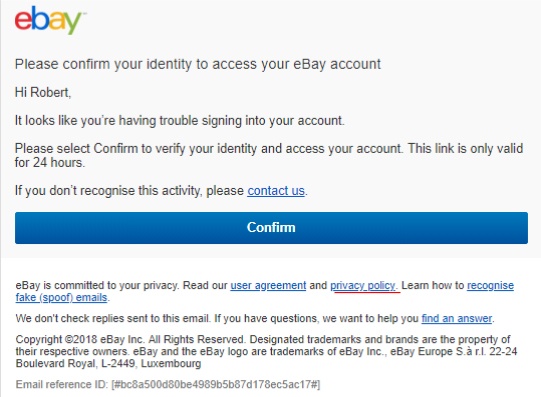The width and height of the screenshot is (541, 397).
Task: Click the 'We don't check replies' sentence
Action: [x=113, y=318]
